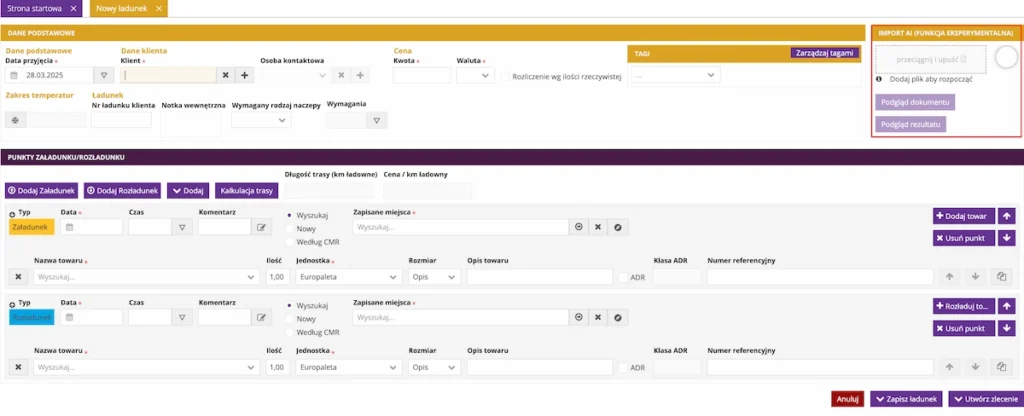Copy the Załadunek goods row
Image resolution: width=1024 pixels, height=416 pixels.
pyautogui.click(x=1001, y=277)
